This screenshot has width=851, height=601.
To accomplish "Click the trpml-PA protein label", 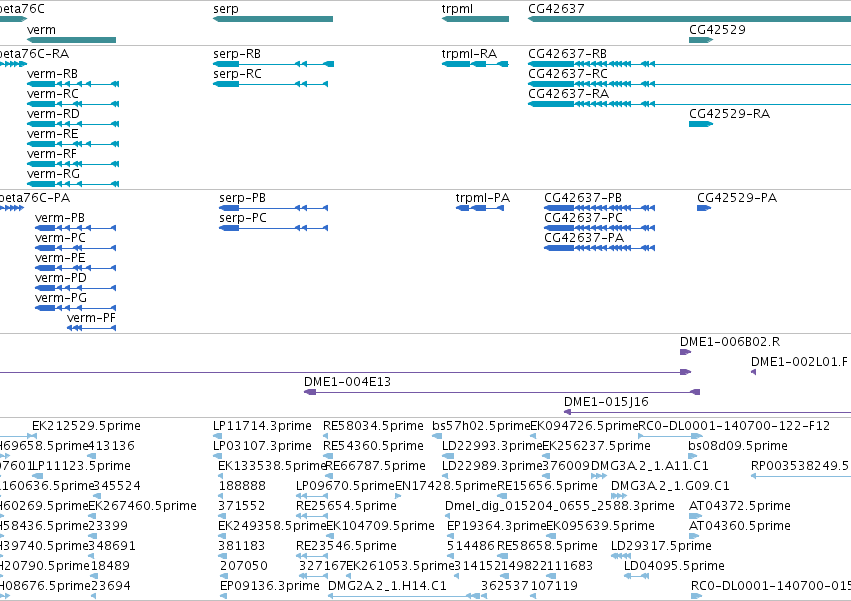I will coord(482,198).
